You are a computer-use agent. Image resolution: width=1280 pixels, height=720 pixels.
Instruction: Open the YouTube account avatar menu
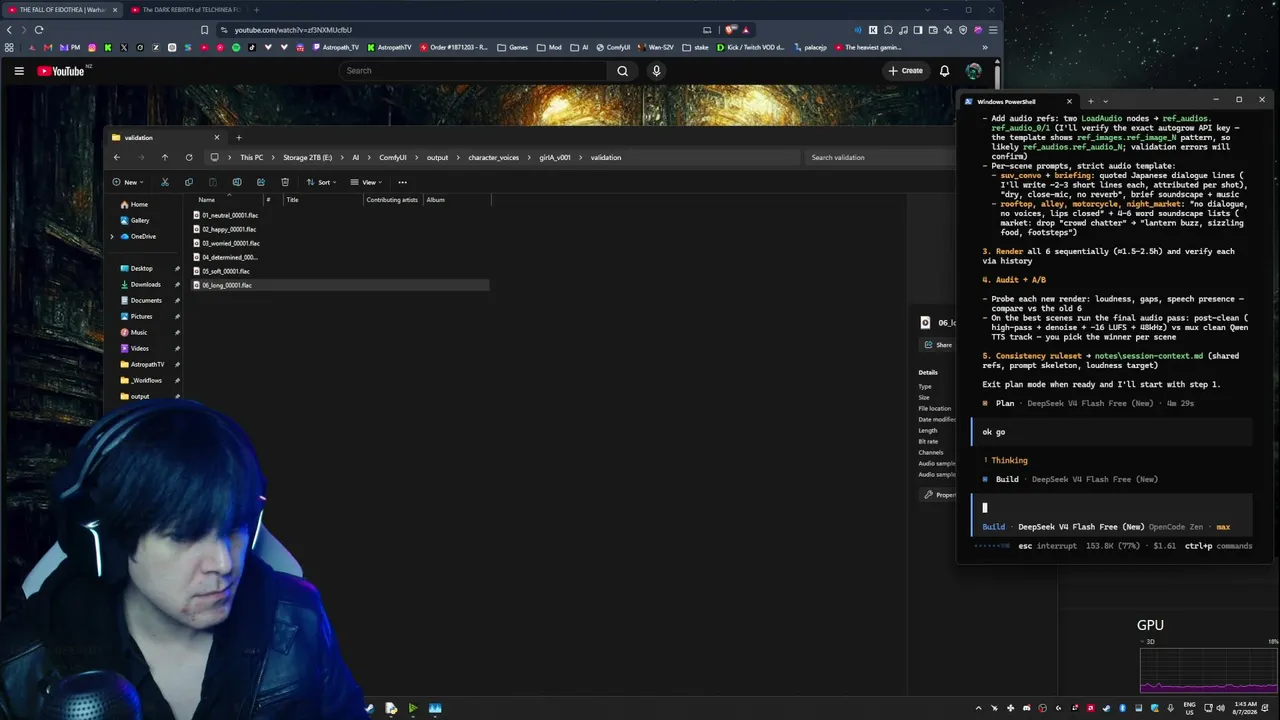pos(973,71)
